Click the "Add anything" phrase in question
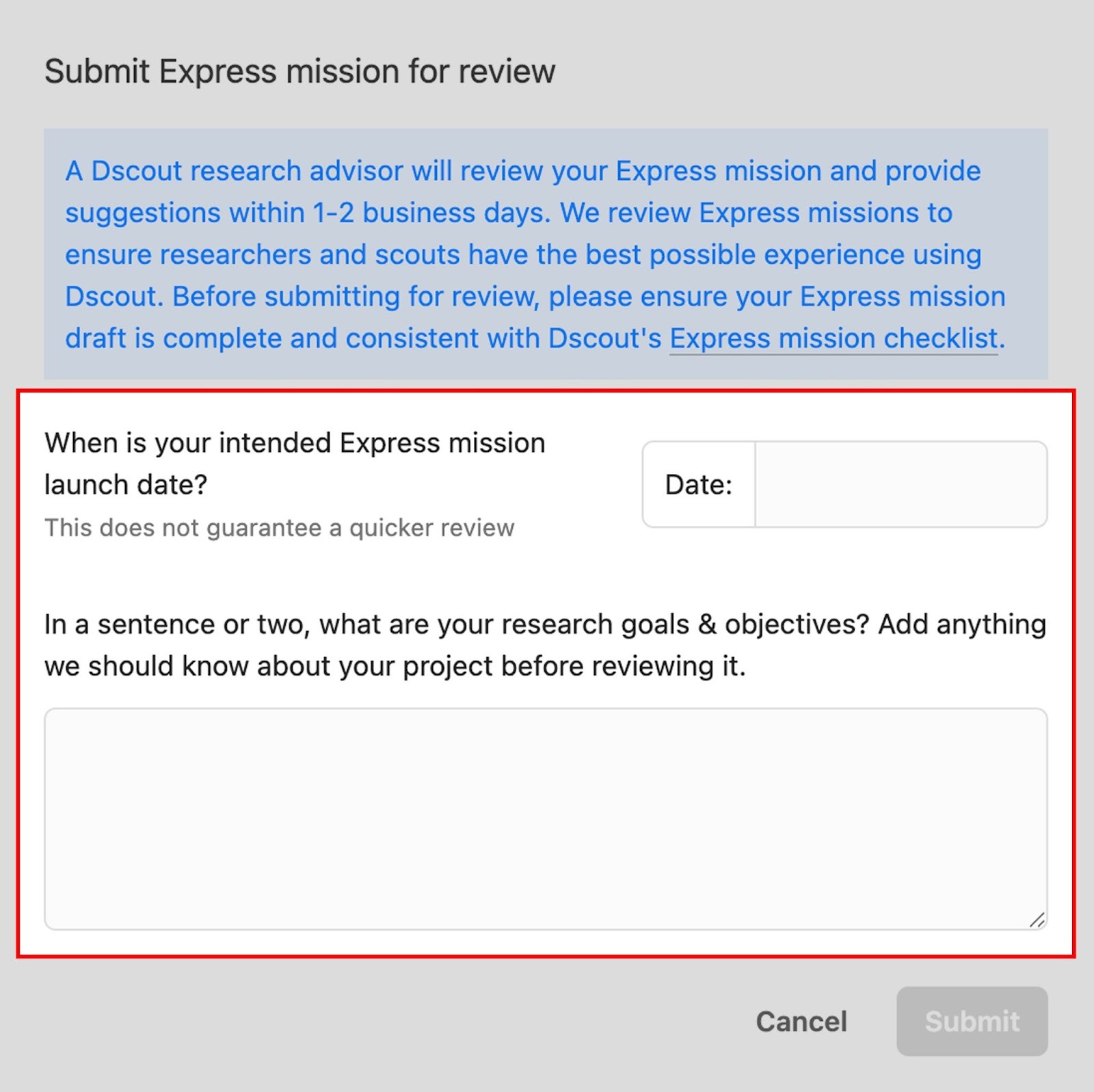 (x=962, y=624)
